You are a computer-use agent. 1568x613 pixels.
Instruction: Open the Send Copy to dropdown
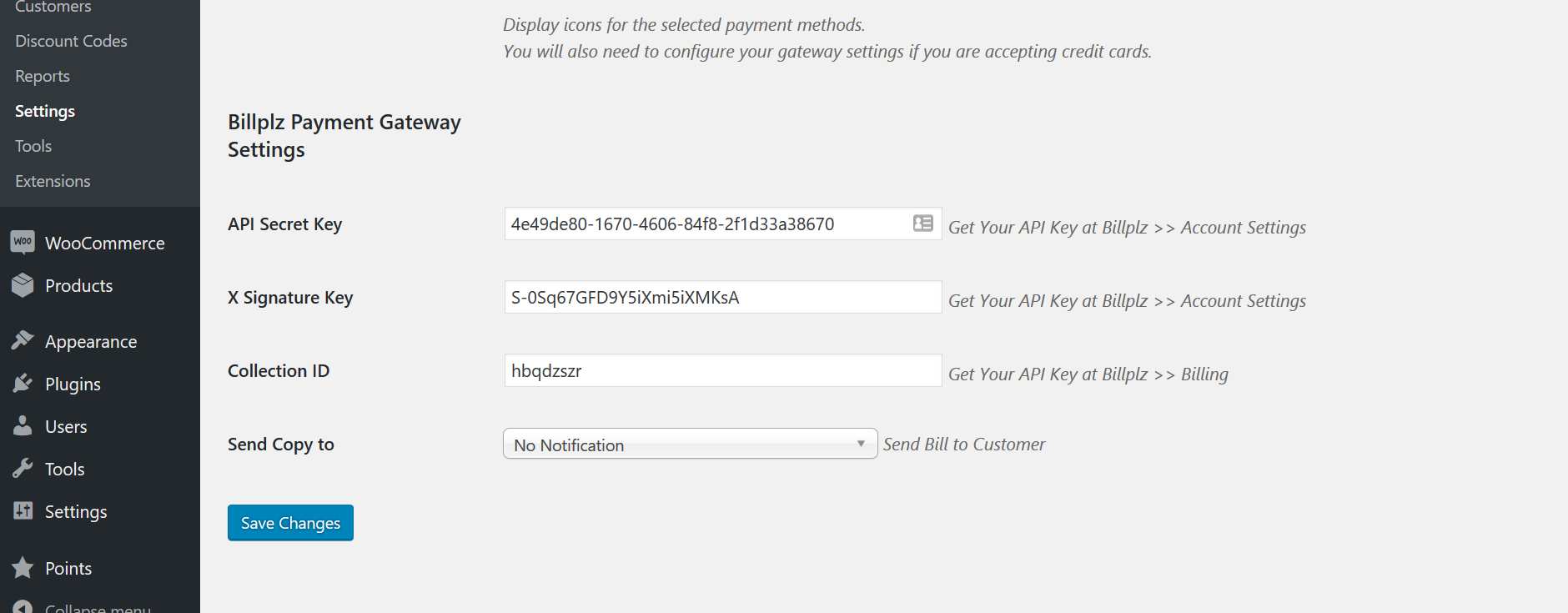(690, 444)
